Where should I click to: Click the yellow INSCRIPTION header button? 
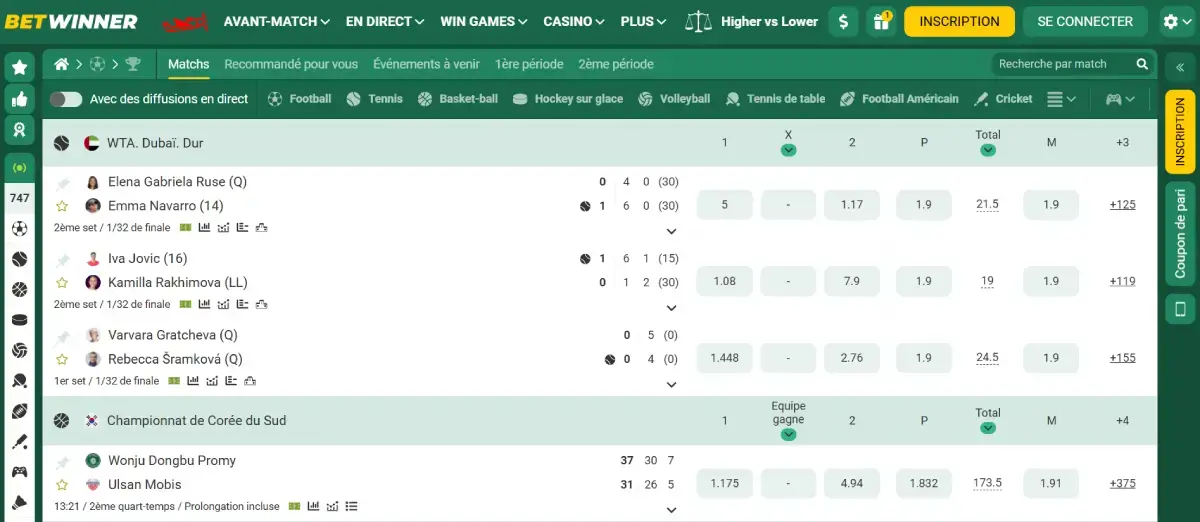(959, 21)
